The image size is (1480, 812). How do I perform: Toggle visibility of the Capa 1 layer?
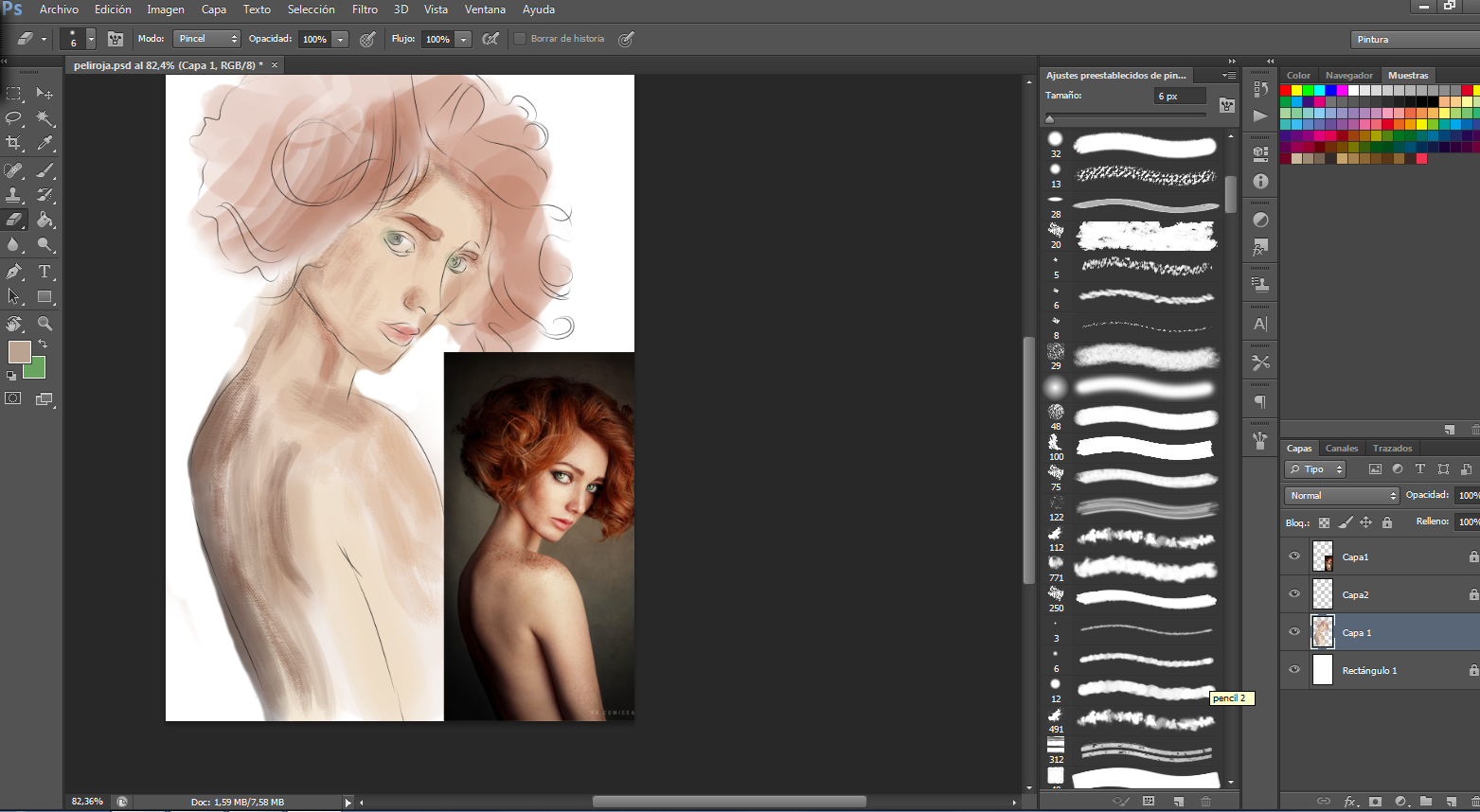(x=1294, y=632)
